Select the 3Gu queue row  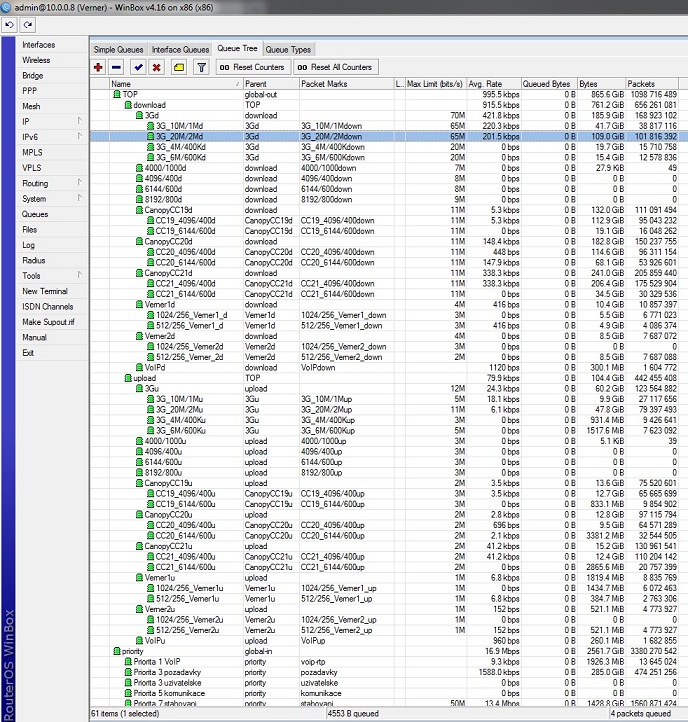[389, 389]
